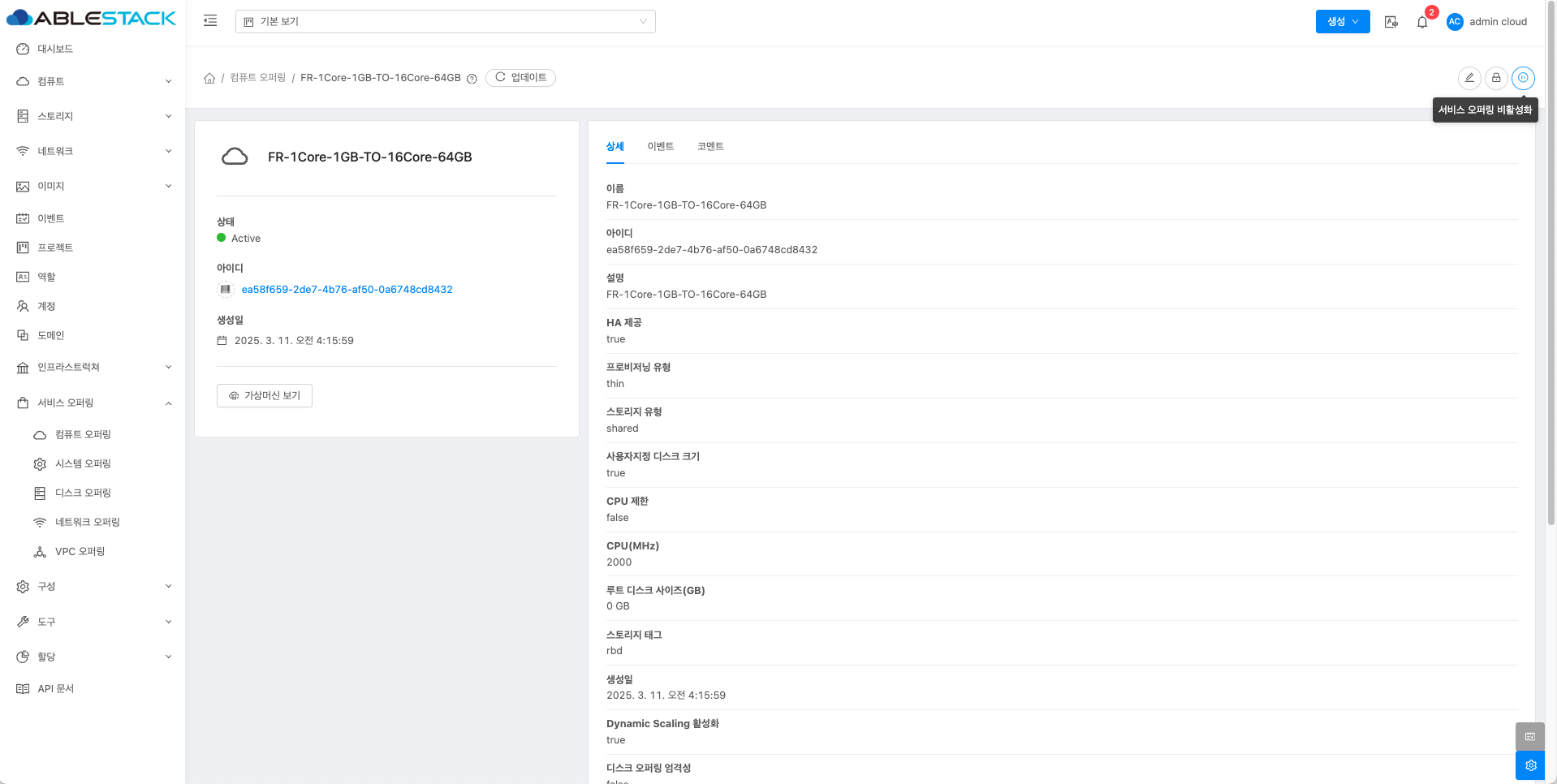This screenshot has width=1557, height=784.
Task: Click the home breadcrumb icon
Action: (x=209, y=78)
